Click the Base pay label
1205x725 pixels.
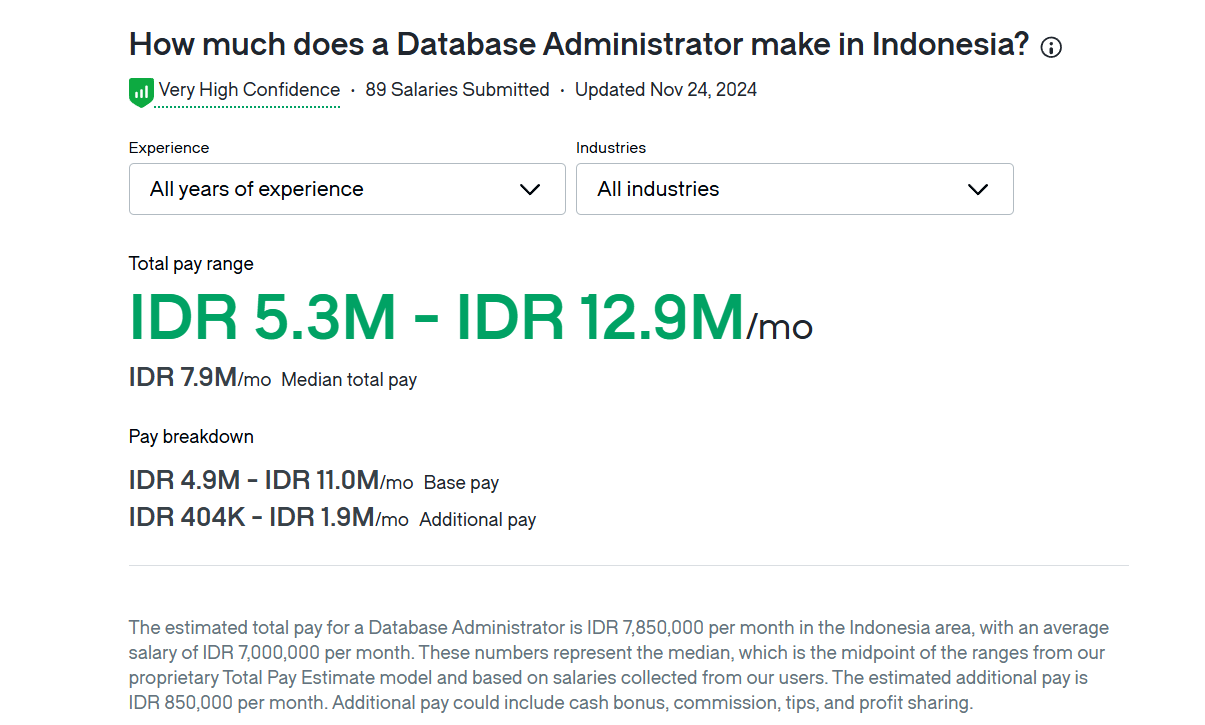click(x=461, y=483)
